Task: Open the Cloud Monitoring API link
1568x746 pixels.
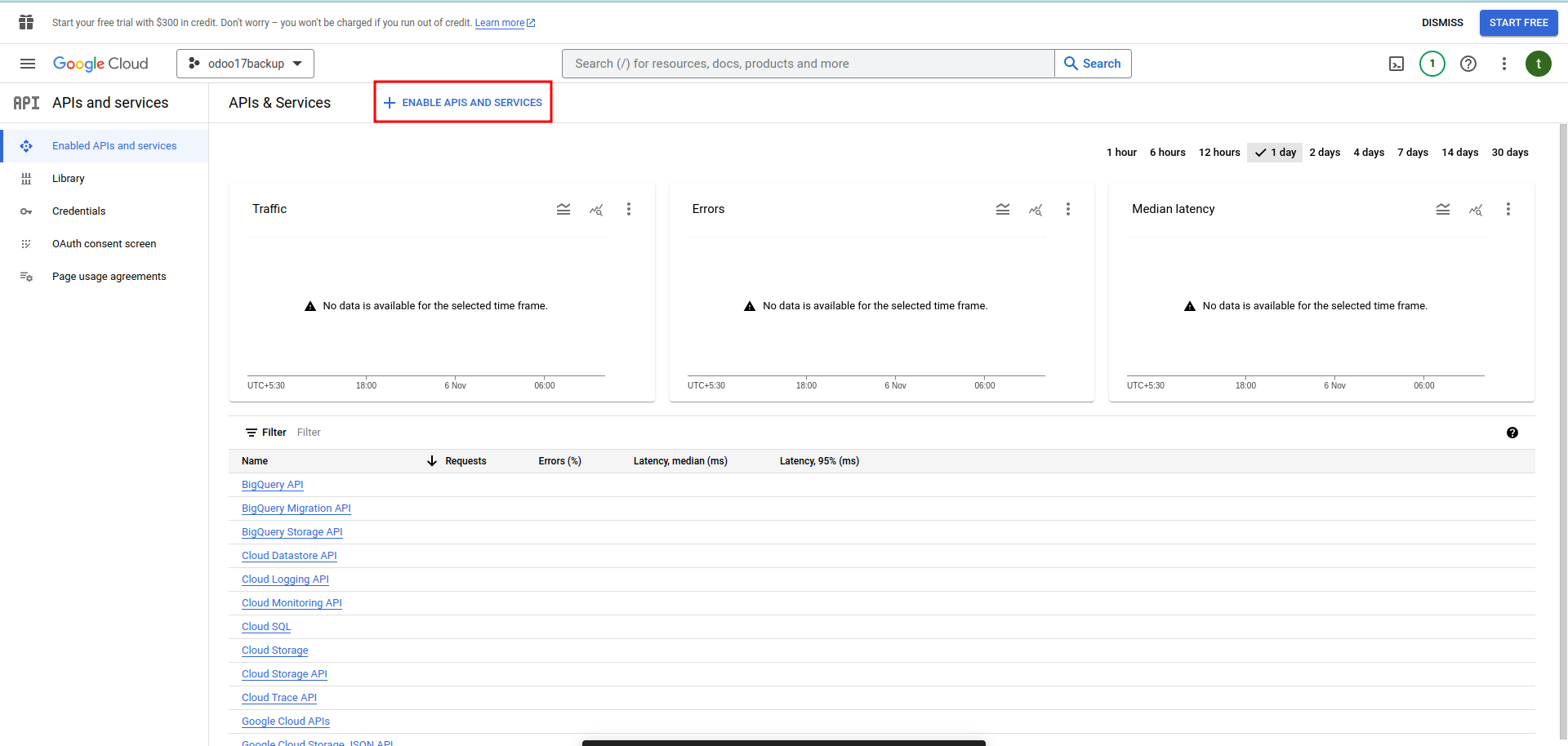Action: (292, 603)
